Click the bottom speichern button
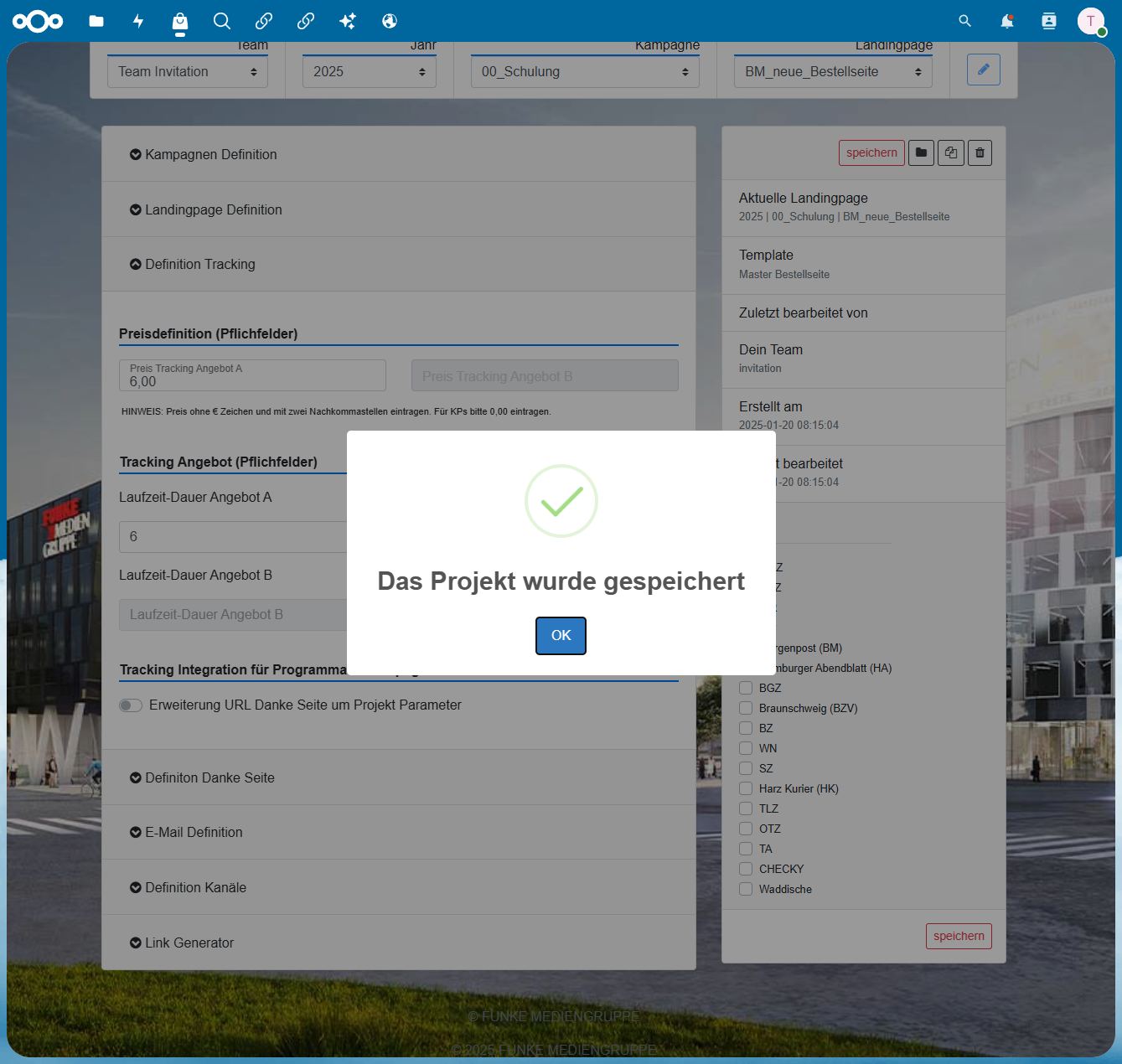 (x=959, y=936)
